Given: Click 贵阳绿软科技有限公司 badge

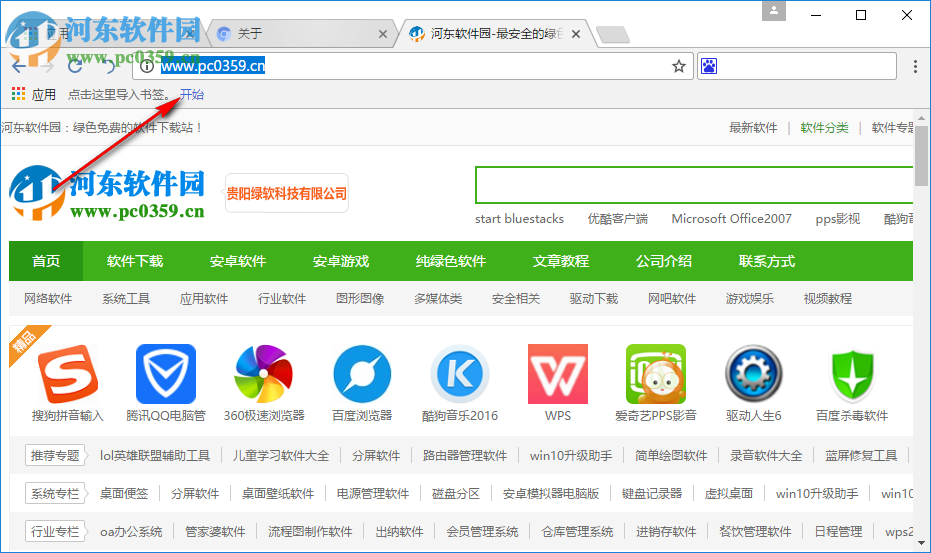Looking at the screenshot, I should (287, 193).
